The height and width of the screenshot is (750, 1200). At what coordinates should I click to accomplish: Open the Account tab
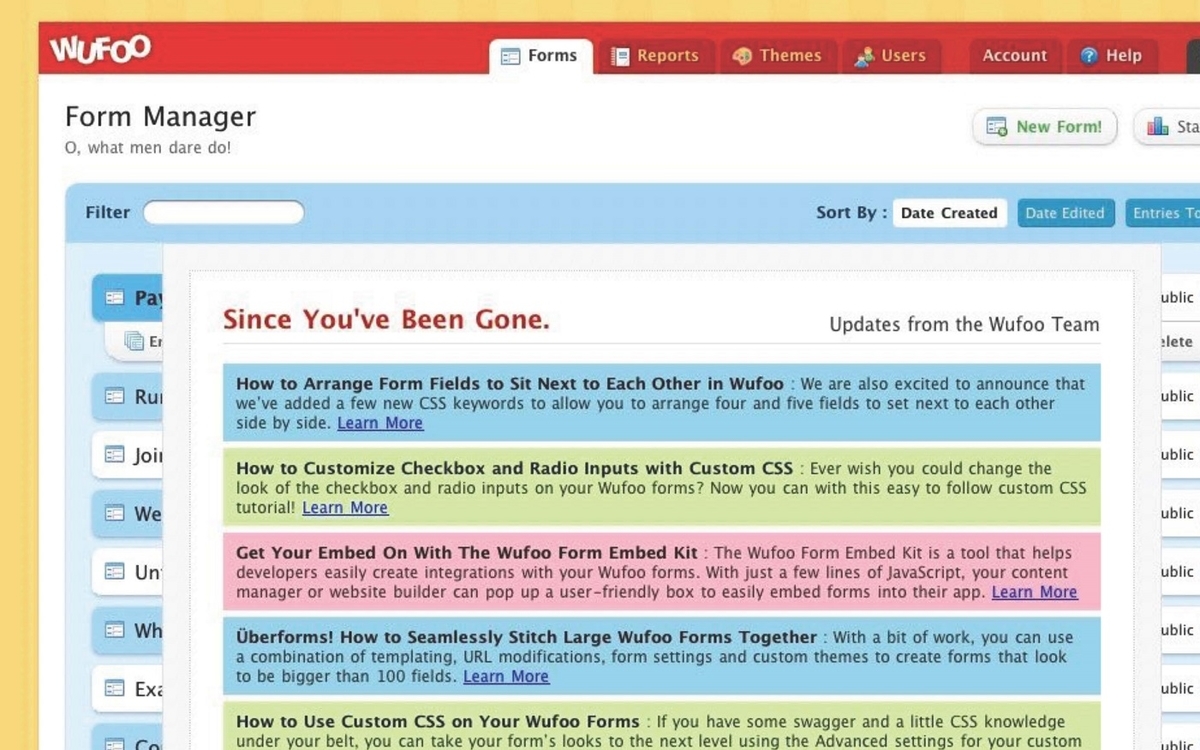tap(1014, 56)
